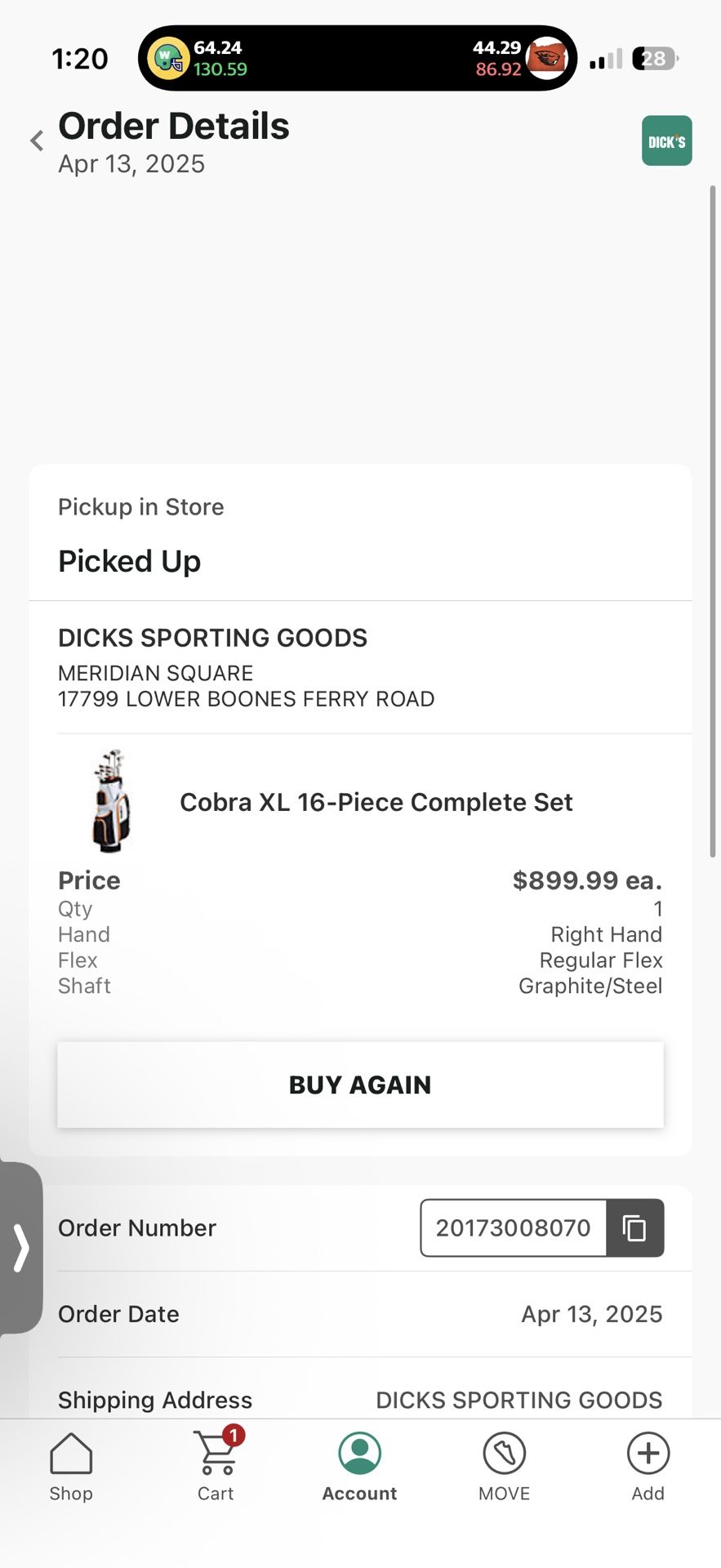Image resolution: width=721 pixels, height=1568 pixels.
Task: Open the Cart with one item
Action: [x=216, y=1467]
